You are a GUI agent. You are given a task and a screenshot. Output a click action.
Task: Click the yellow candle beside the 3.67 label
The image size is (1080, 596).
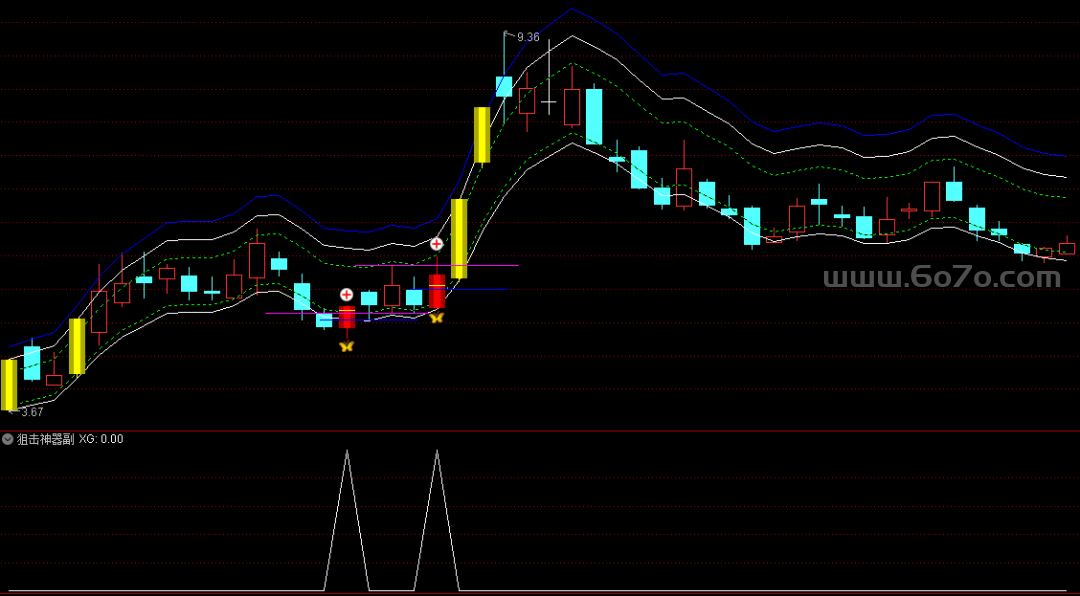[x=9, y=385]
